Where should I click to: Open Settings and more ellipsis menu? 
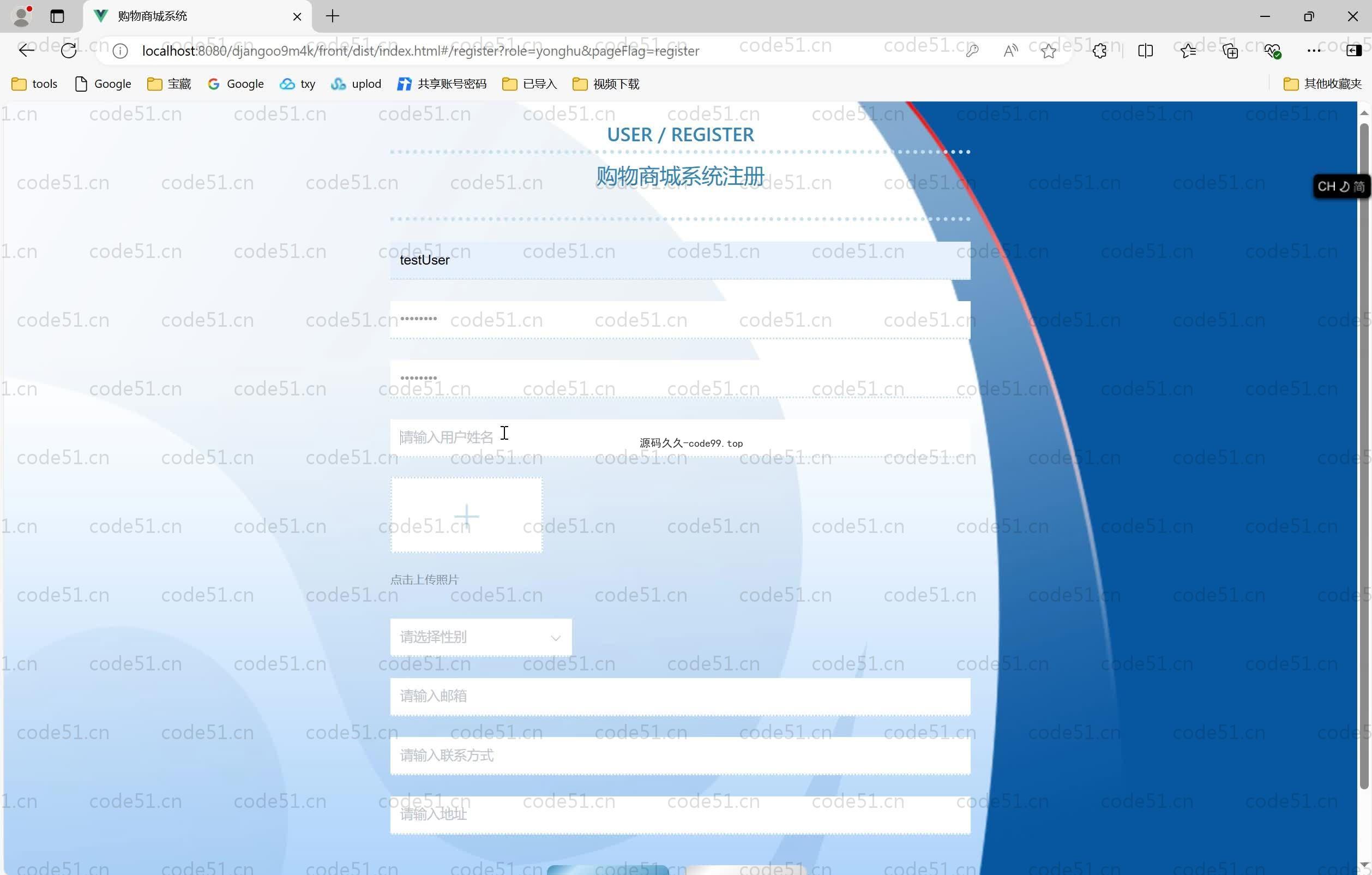click(1314, 51)
